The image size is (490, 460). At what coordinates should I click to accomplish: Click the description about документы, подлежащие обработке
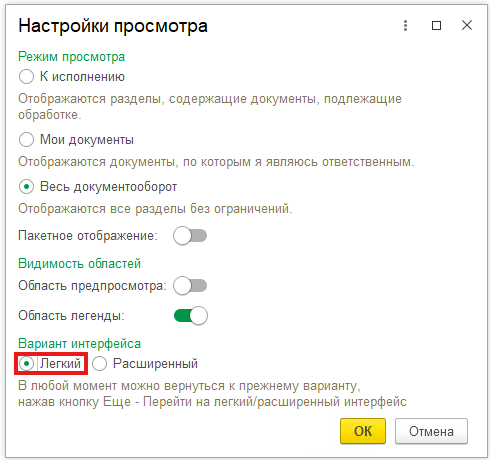(x=210, y=107)
